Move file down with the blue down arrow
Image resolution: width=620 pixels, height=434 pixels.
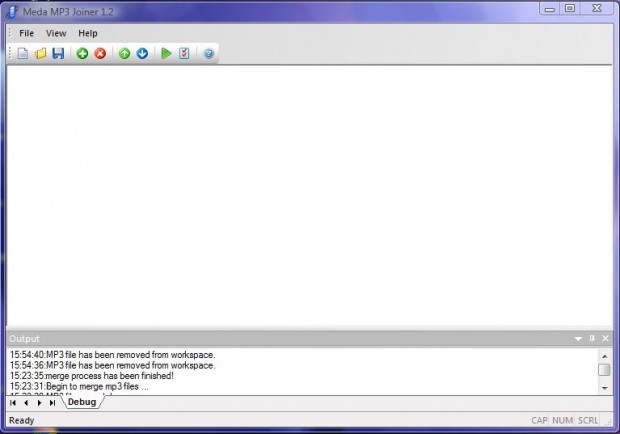[x=142, y=53]
